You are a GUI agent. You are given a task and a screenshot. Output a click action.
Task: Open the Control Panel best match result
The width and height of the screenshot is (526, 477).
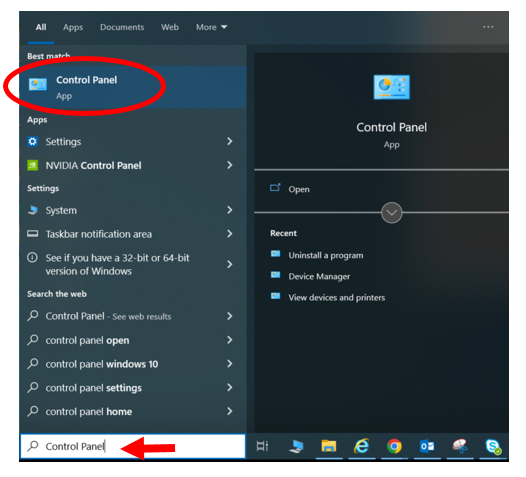click(x=134, y=87)
